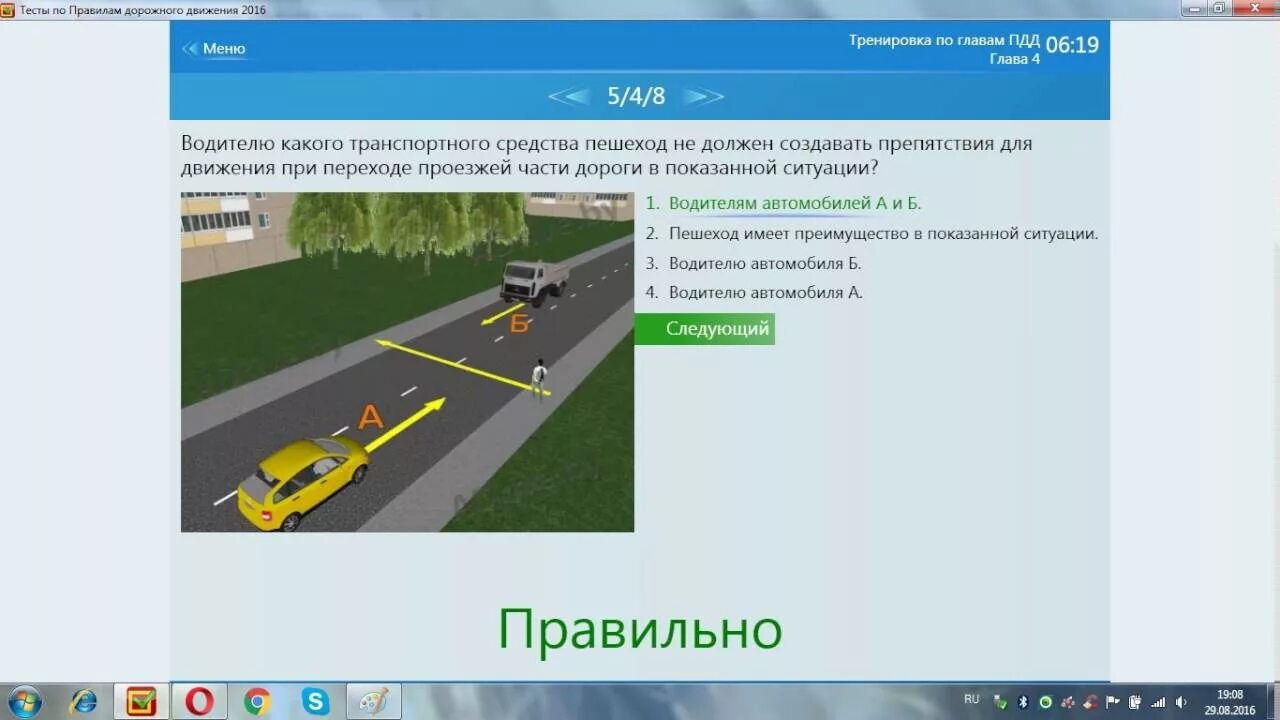Click the safely remove hardware tray icon

click(1001, 702)
